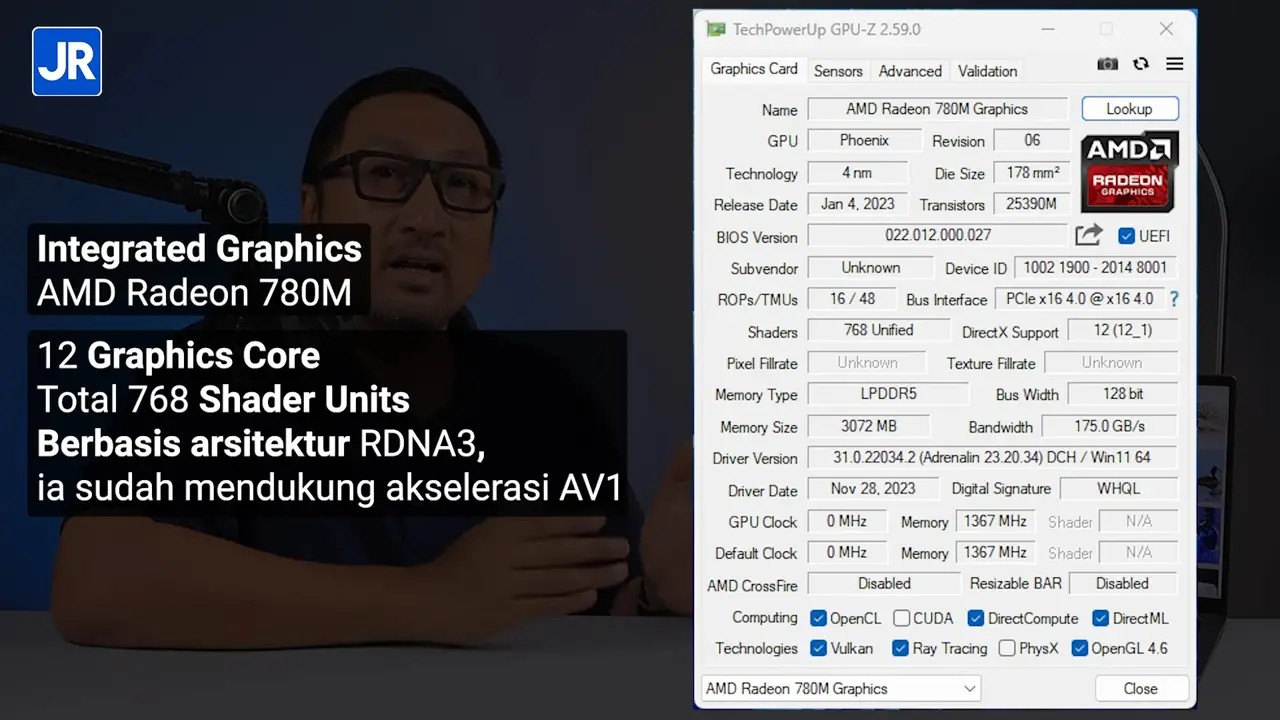The height and width of the screenshot is (720, 1280).
Task: Click the Device ID value 1002 1900 - 2014 8001
Action: [1095, 267]
